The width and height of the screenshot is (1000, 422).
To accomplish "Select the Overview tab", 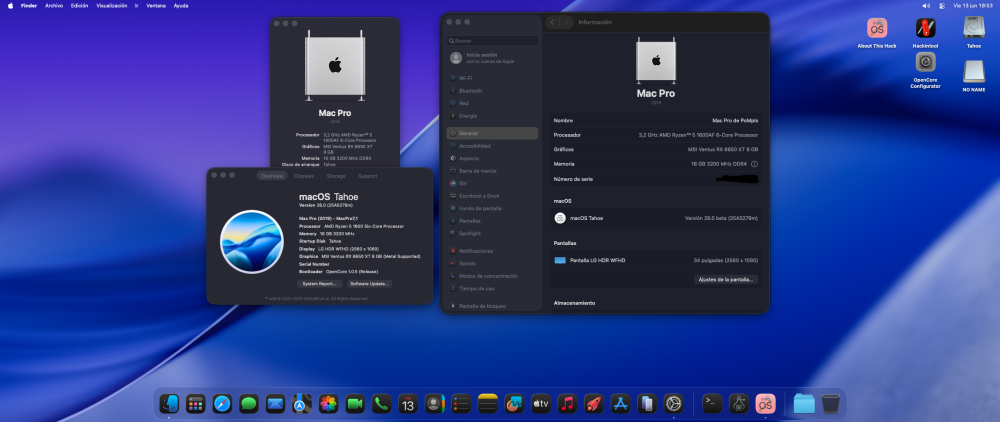I will [272, 176].
